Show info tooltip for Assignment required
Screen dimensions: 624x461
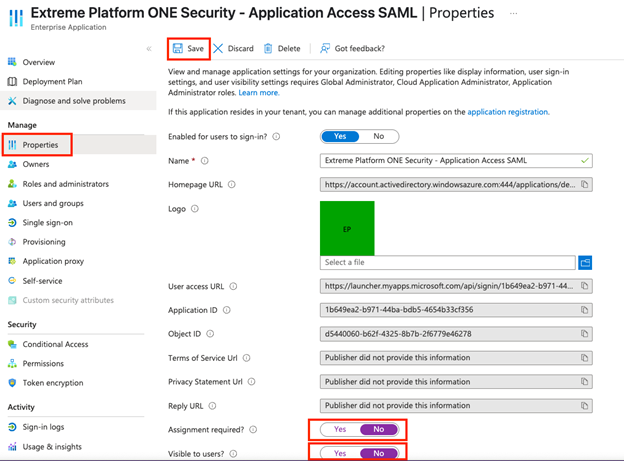pyautogui.click(x=253, y=430)
